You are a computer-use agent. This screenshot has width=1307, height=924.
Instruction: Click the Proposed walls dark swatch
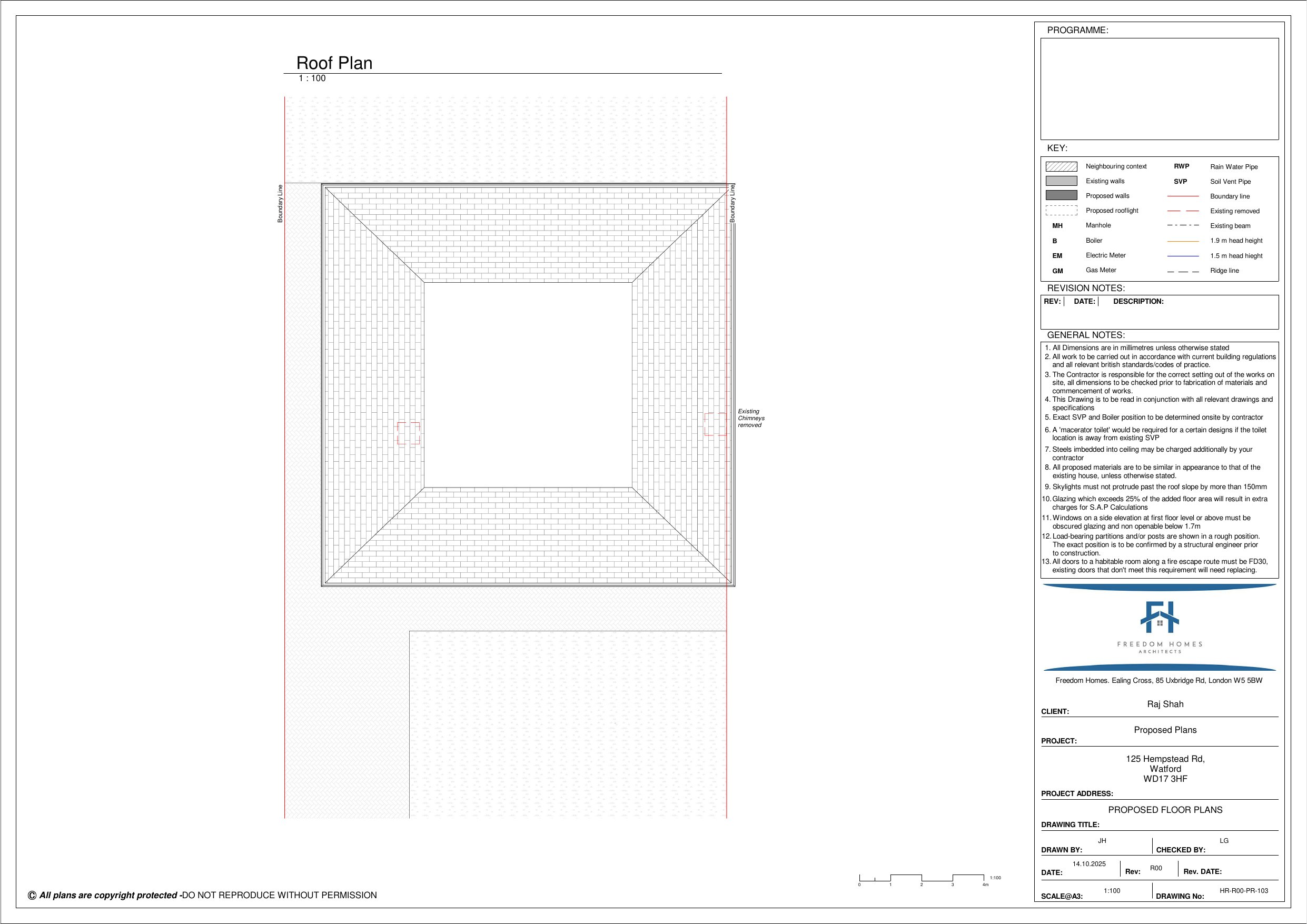[1061, 195]
